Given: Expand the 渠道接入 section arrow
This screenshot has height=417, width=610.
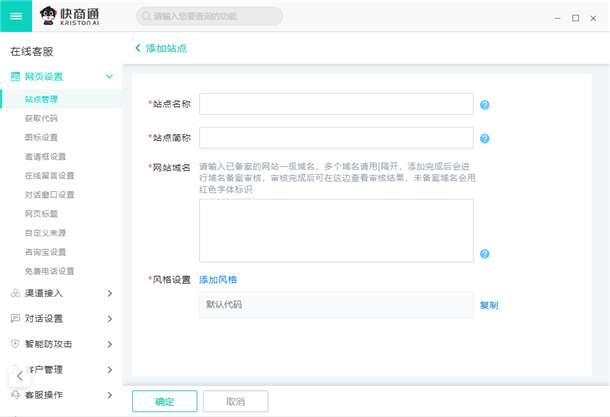Looking at the screenshot, I should (x=109, y=293).
